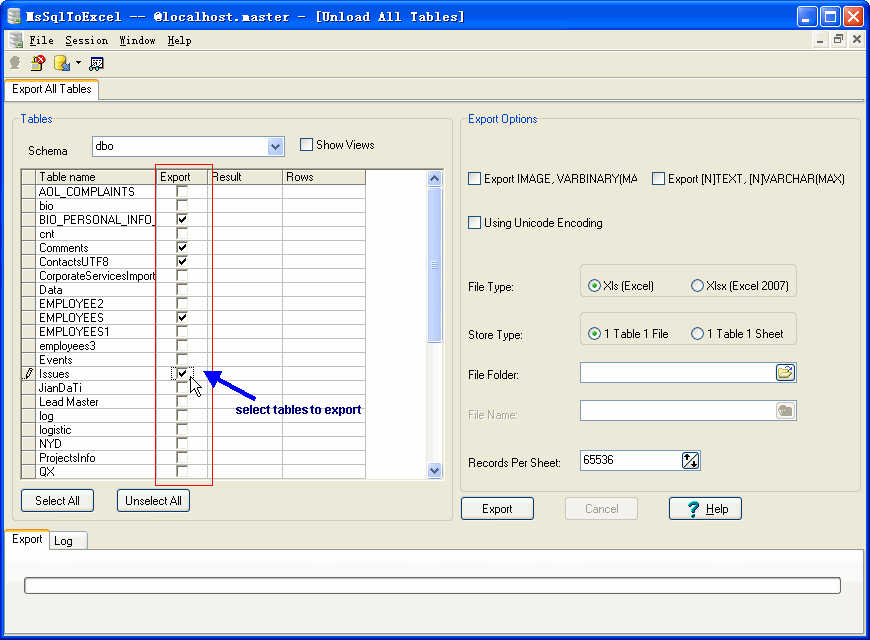Uncheck the EMPLOYEES export checkbox
870x640 pixels.
click(x=182, y=318)
